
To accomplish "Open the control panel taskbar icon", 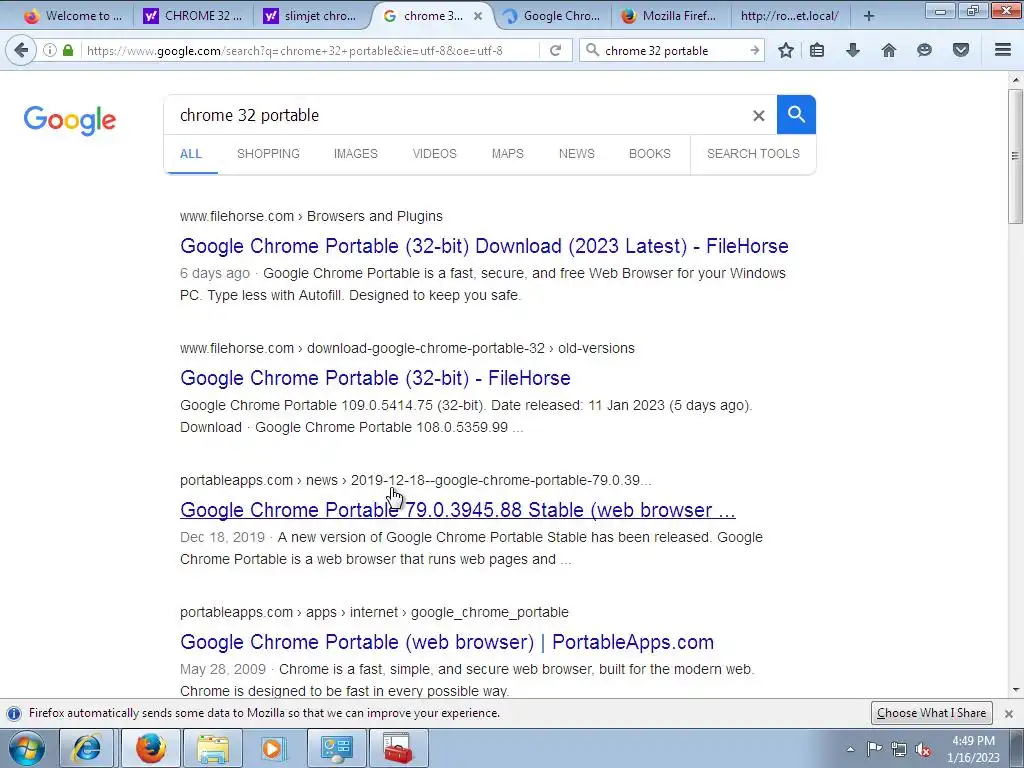I will (x=336, y=748).
